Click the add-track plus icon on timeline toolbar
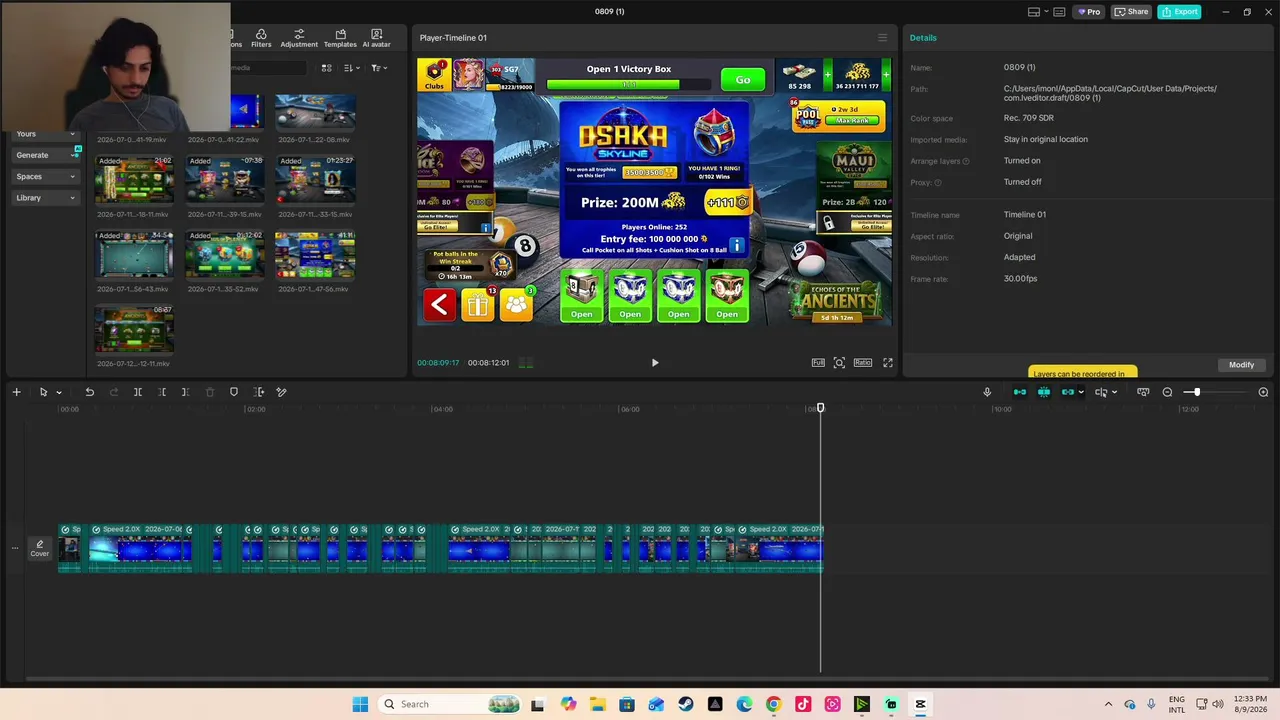1280x720 pixels. [16, 392]
